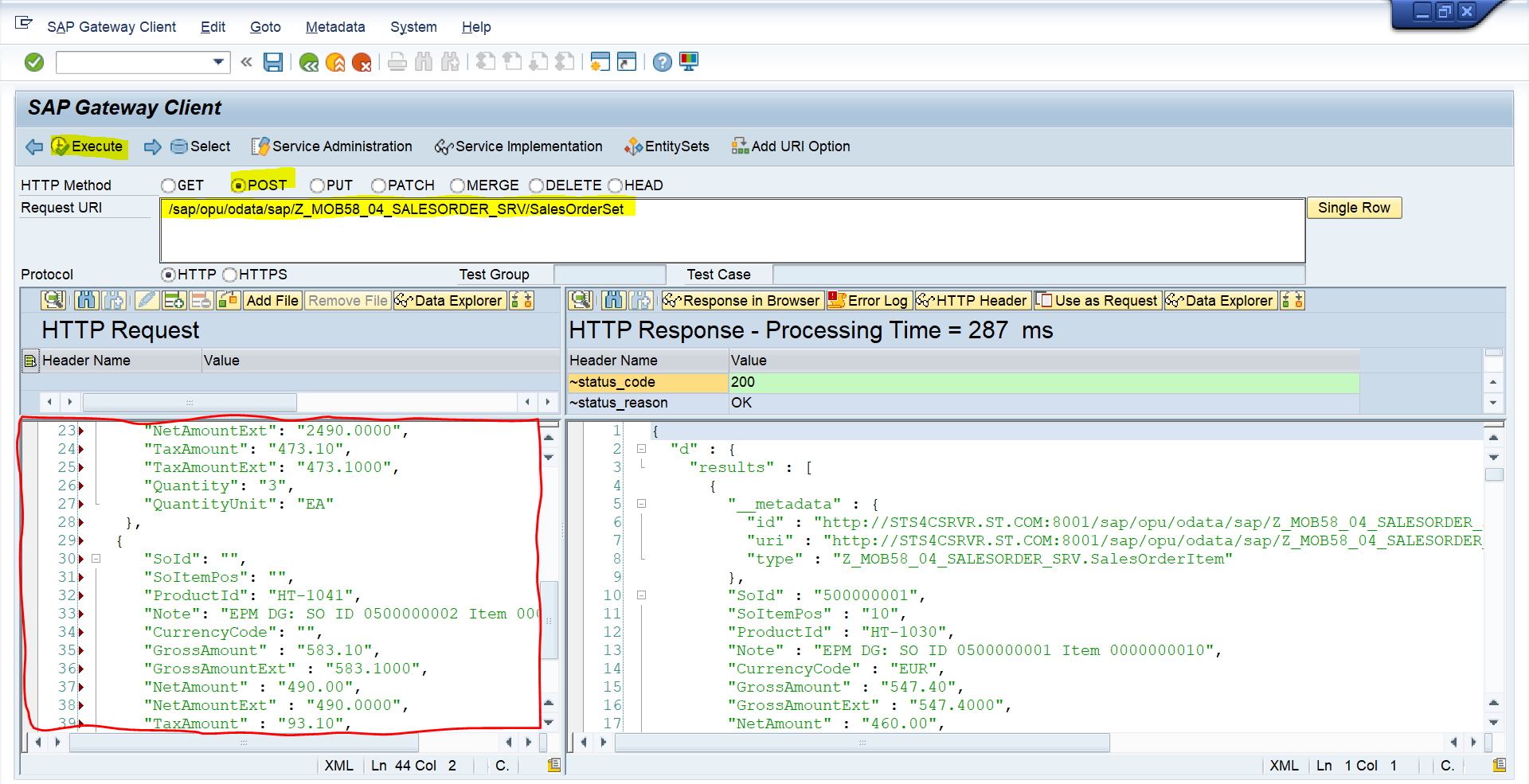Click the Execute icon button

tap(61, 146)
